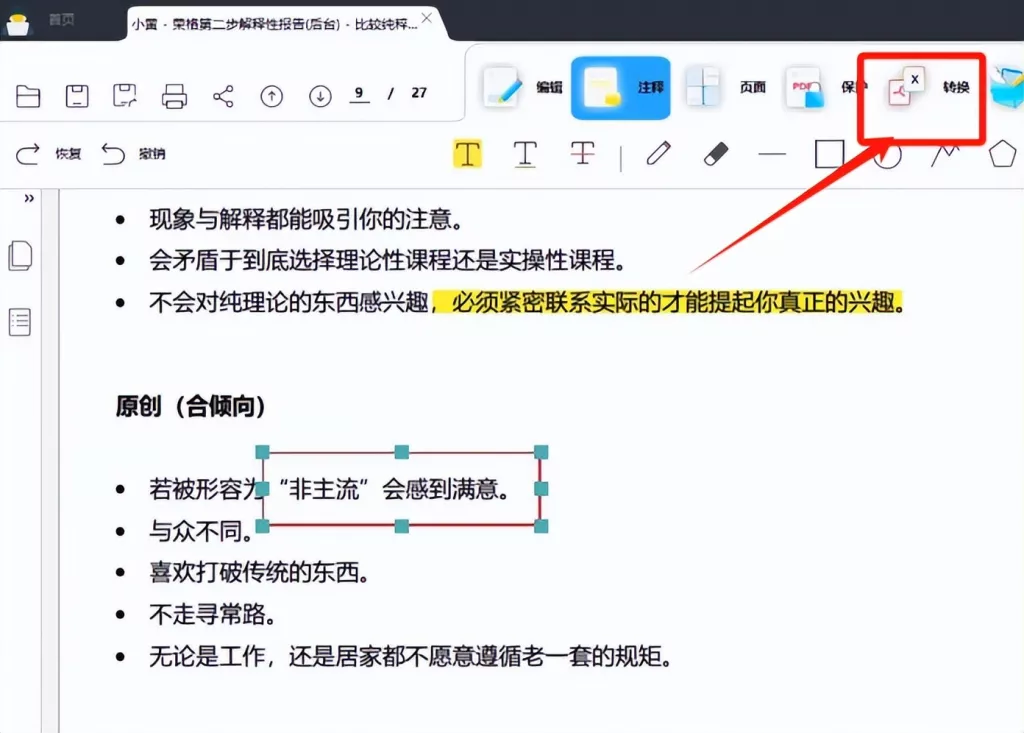Click the Share icon
The width and height of the screenshot is (1024, 733).
tap(223, 96)
